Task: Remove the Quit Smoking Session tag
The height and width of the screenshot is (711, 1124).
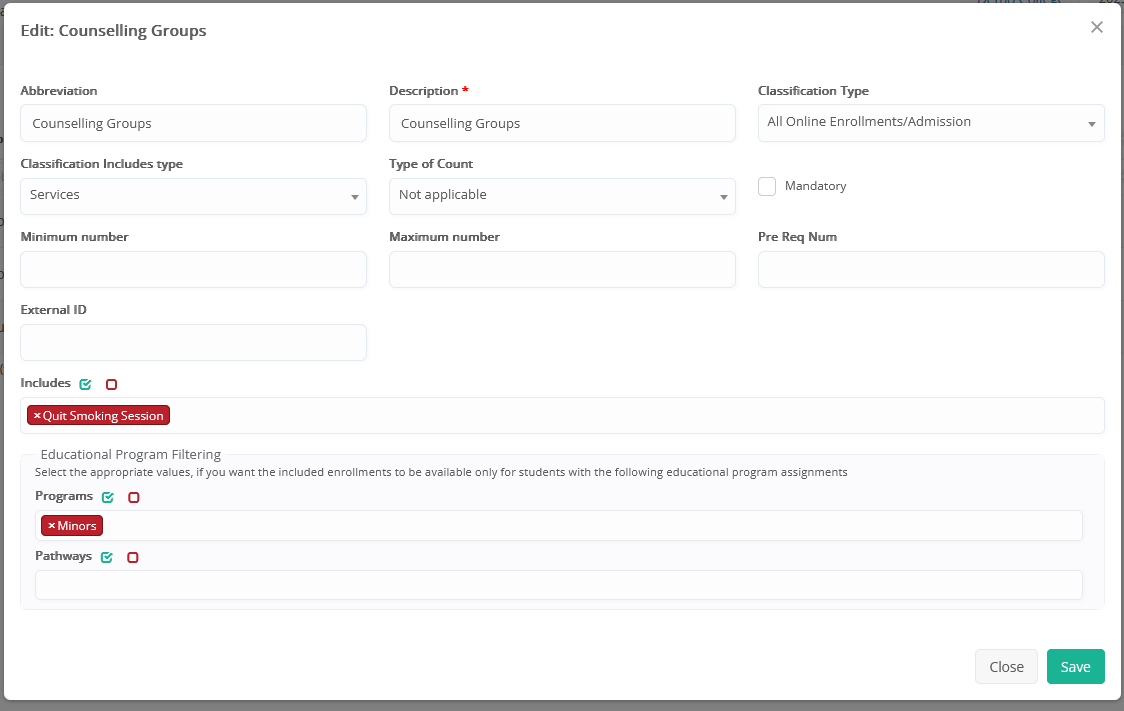Action: click(37, 416)
